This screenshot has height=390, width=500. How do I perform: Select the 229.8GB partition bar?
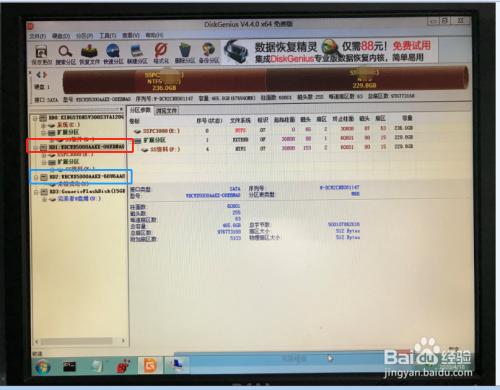pos(367,79)
